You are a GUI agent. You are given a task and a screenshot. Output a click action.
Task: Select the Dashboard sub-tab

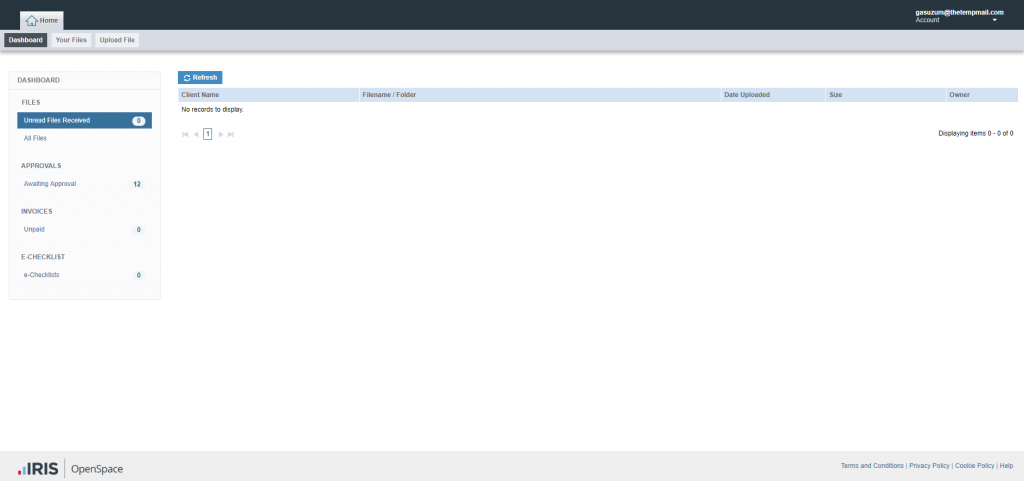coord(25,40)
